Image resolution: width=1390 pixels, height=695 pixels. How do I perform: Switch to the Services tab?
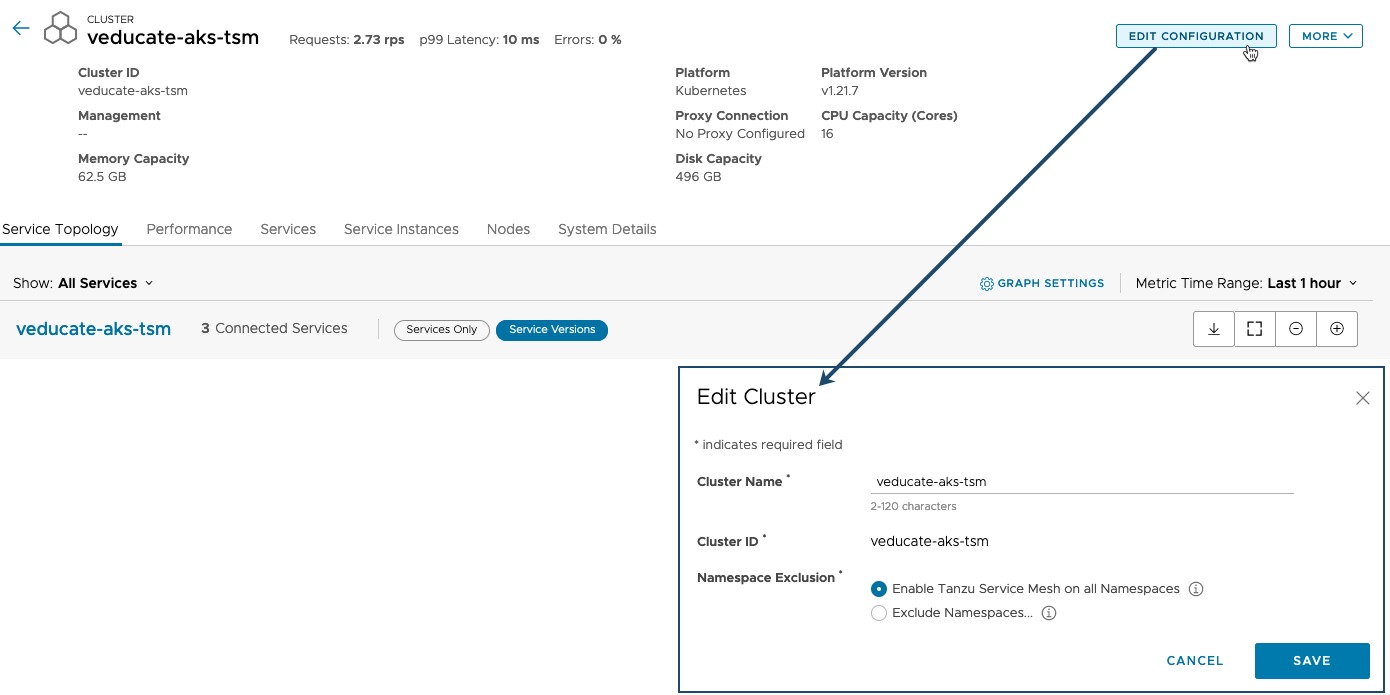288,229
